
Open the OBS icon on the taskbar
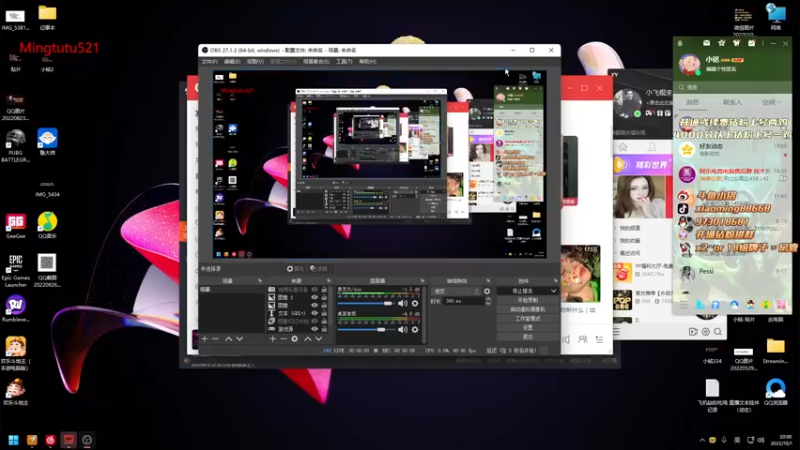[87, 440]
